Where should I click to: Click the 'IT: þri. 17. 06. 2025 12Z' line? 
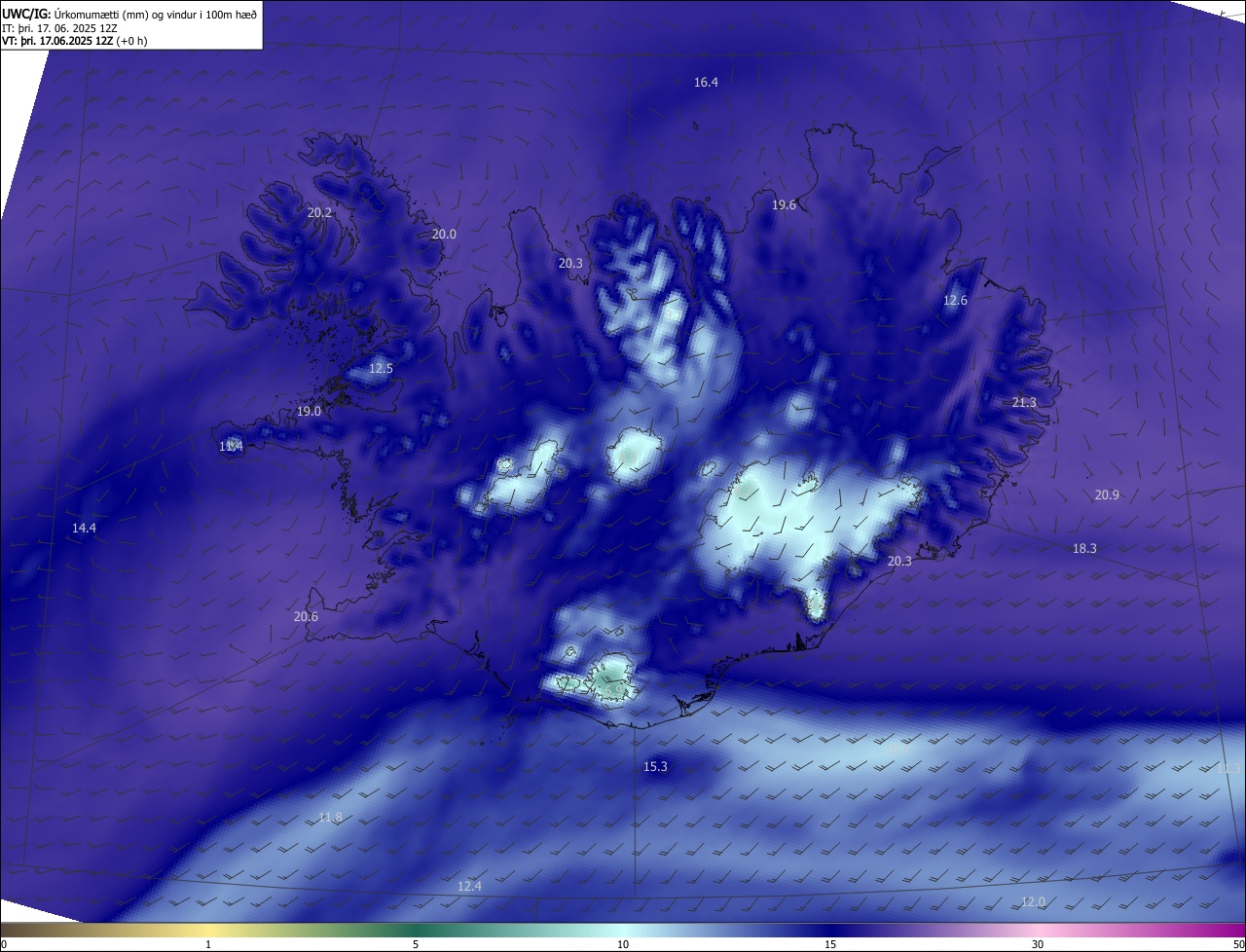click(59, 28)
